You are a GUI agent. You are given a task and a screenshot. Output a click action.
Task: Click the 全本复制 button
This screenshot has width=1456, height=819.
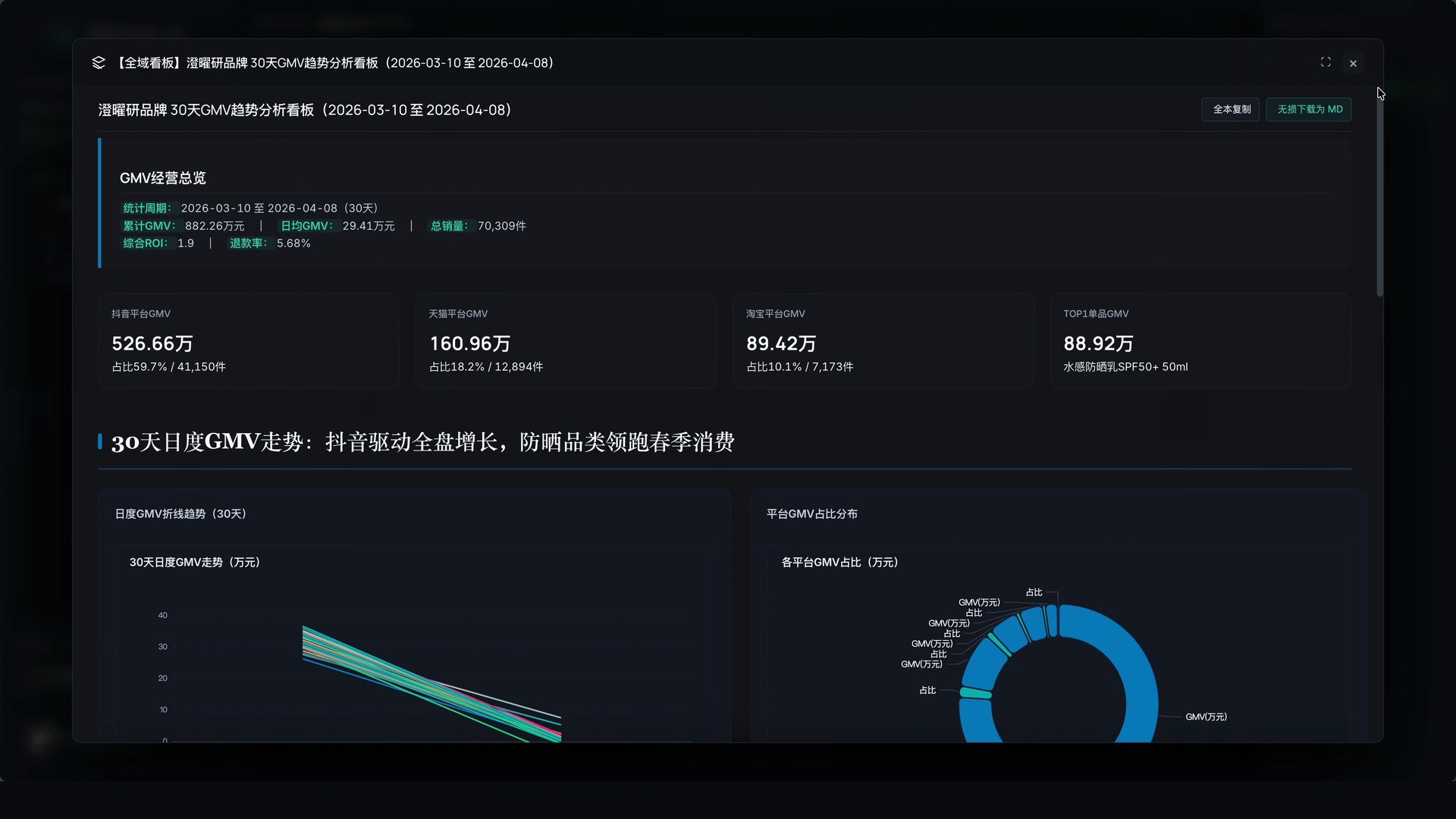pyautogui.click(x=1230, y=109)
